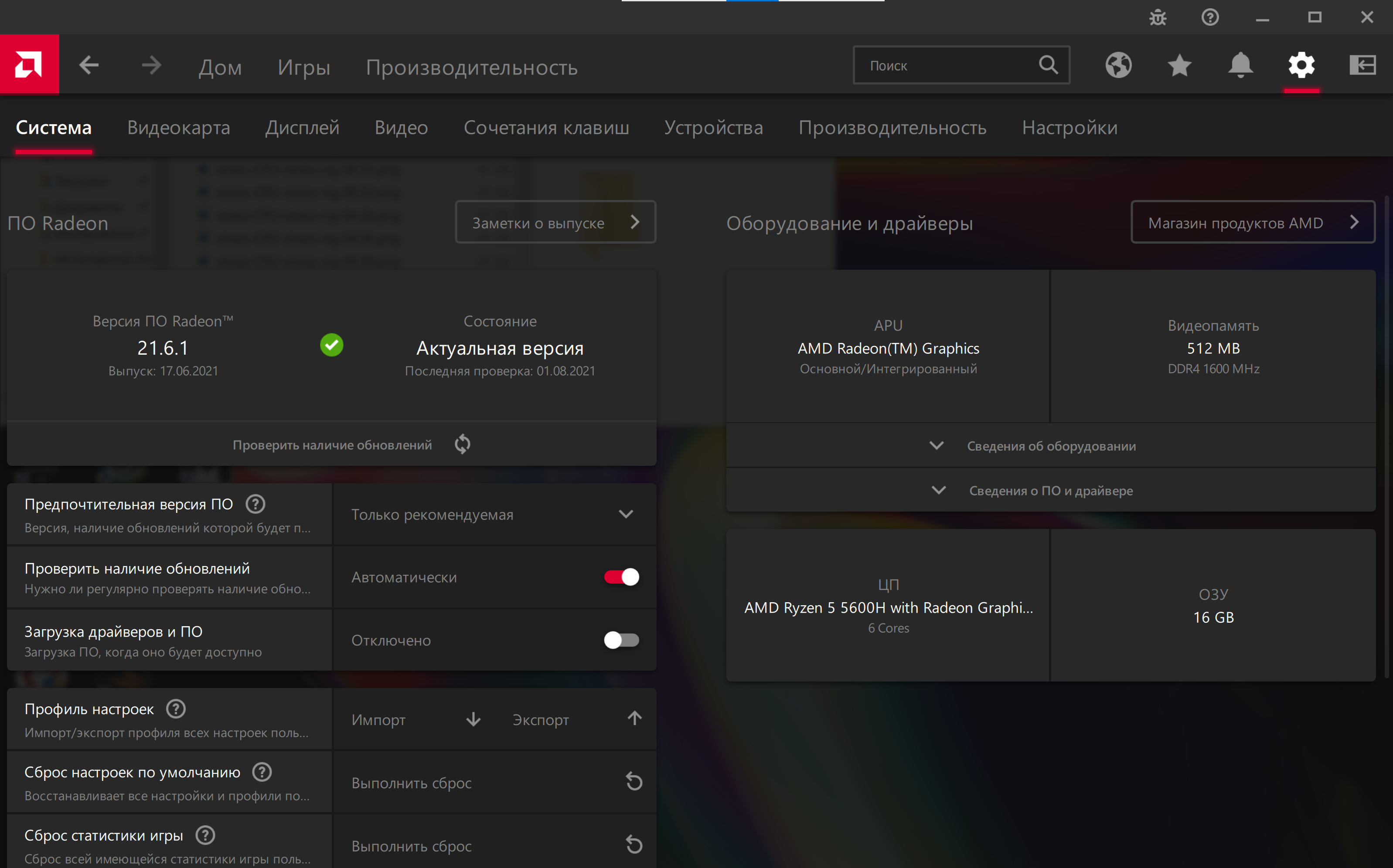Open the Производительность settings sub-tab
The height and width of the screenshot is (868, 1393).
(x=892, y=127)
